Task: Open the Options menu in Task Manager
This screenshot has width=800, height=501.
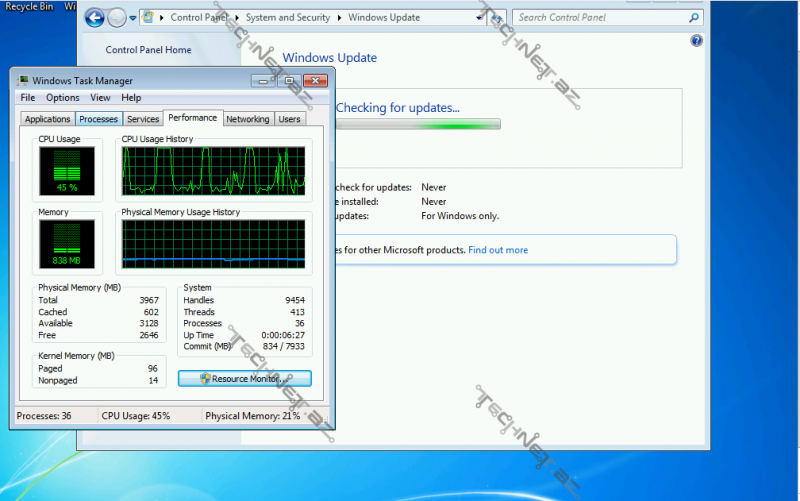Action: point(62,98)
